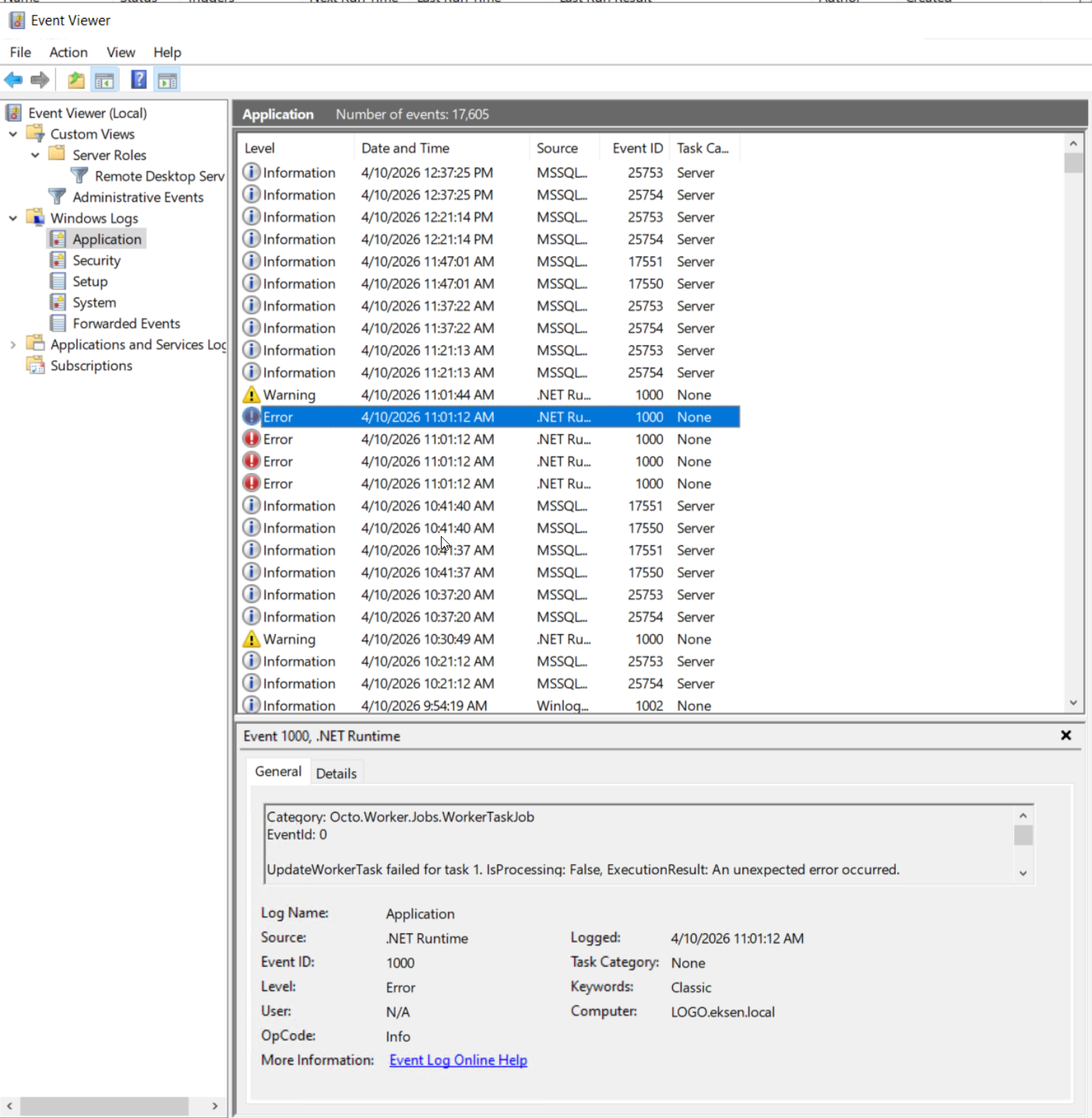This screenshot has height=1118, width=1092.
Task: Select the highlighted Error event row
Action: (x=489, y=417)
